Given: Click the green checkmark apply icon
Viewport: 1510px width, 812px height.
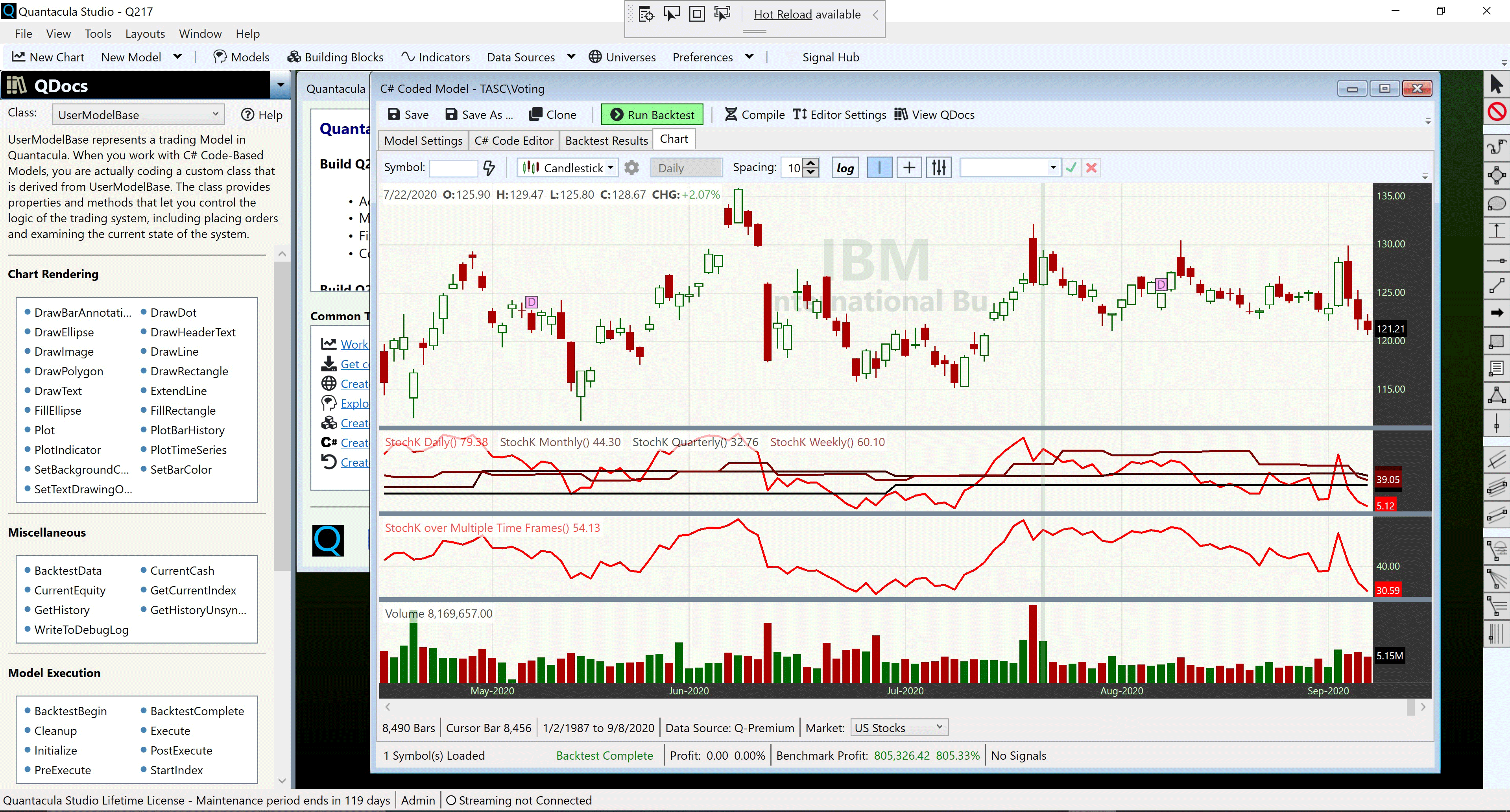Looking at the screenshot, I should (x=1071, y=168).
